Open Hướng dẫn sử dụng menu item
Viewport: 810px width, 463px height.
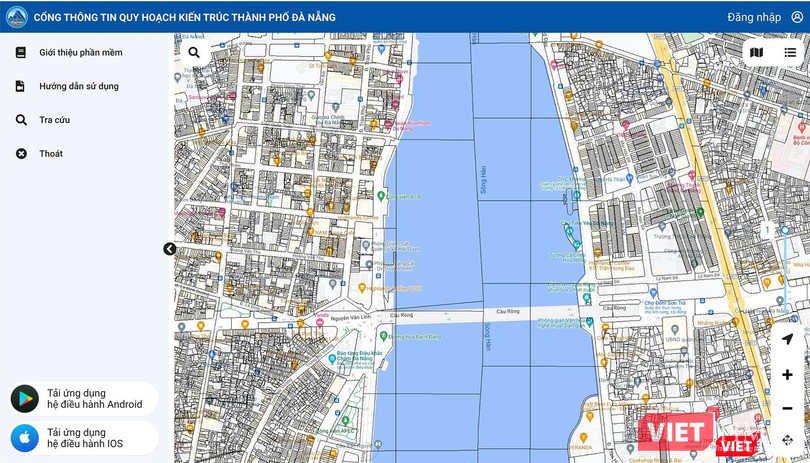tap(78, 86)
